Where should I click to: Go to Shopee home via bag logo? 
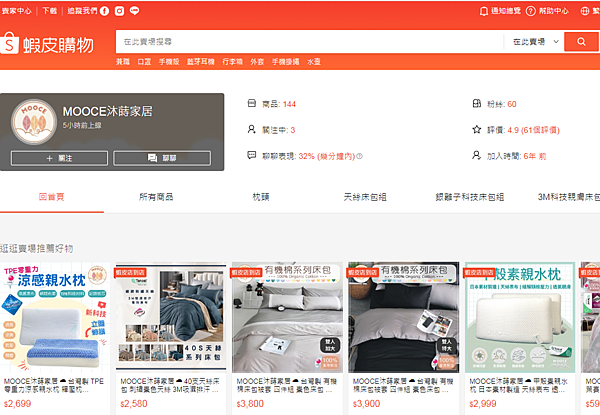click(x=9, y=43)
